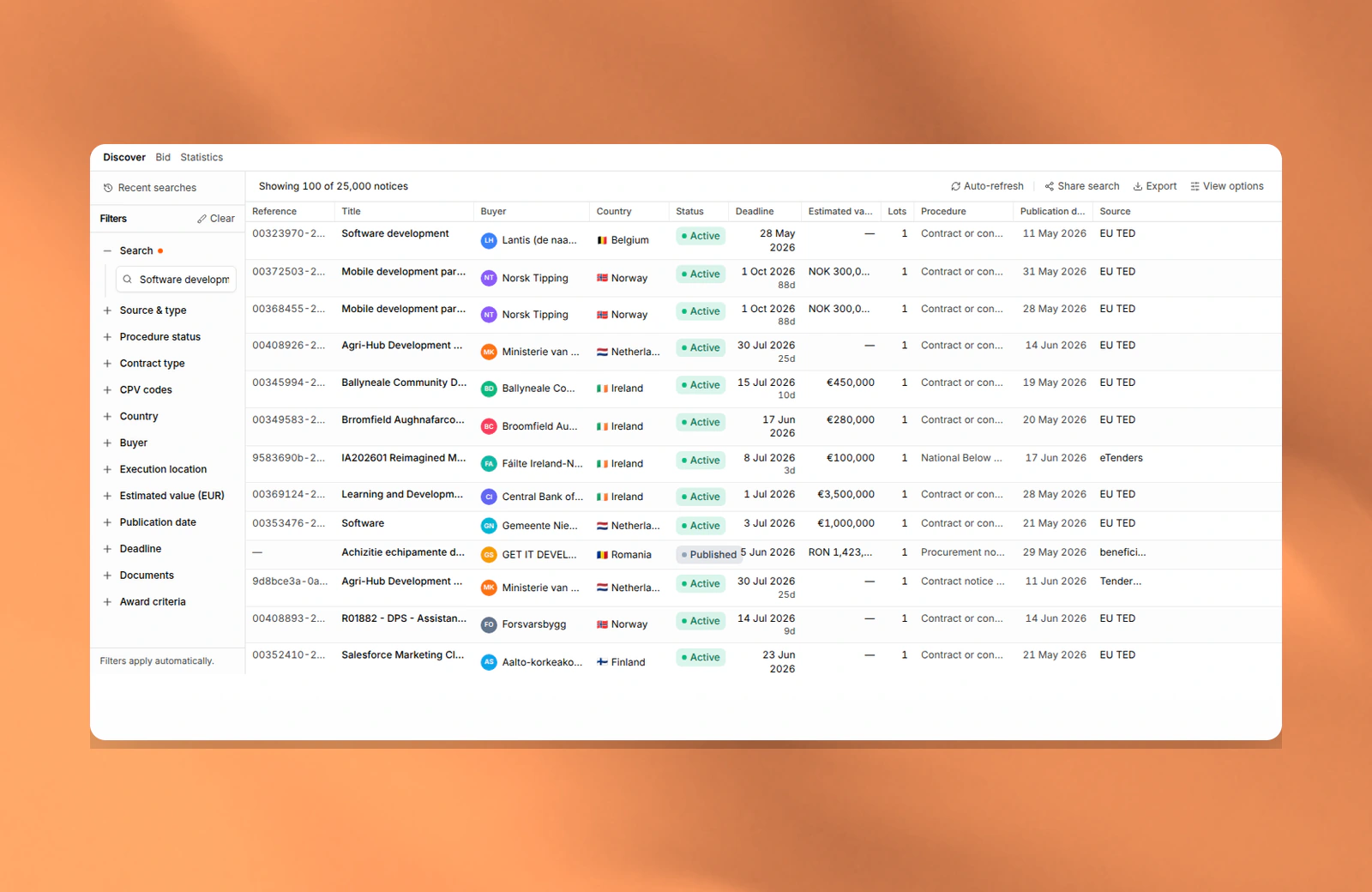1372x892 pixels.
Task: Open R01882 - DPS - Assistan... notice
Action: coord(404,618)
